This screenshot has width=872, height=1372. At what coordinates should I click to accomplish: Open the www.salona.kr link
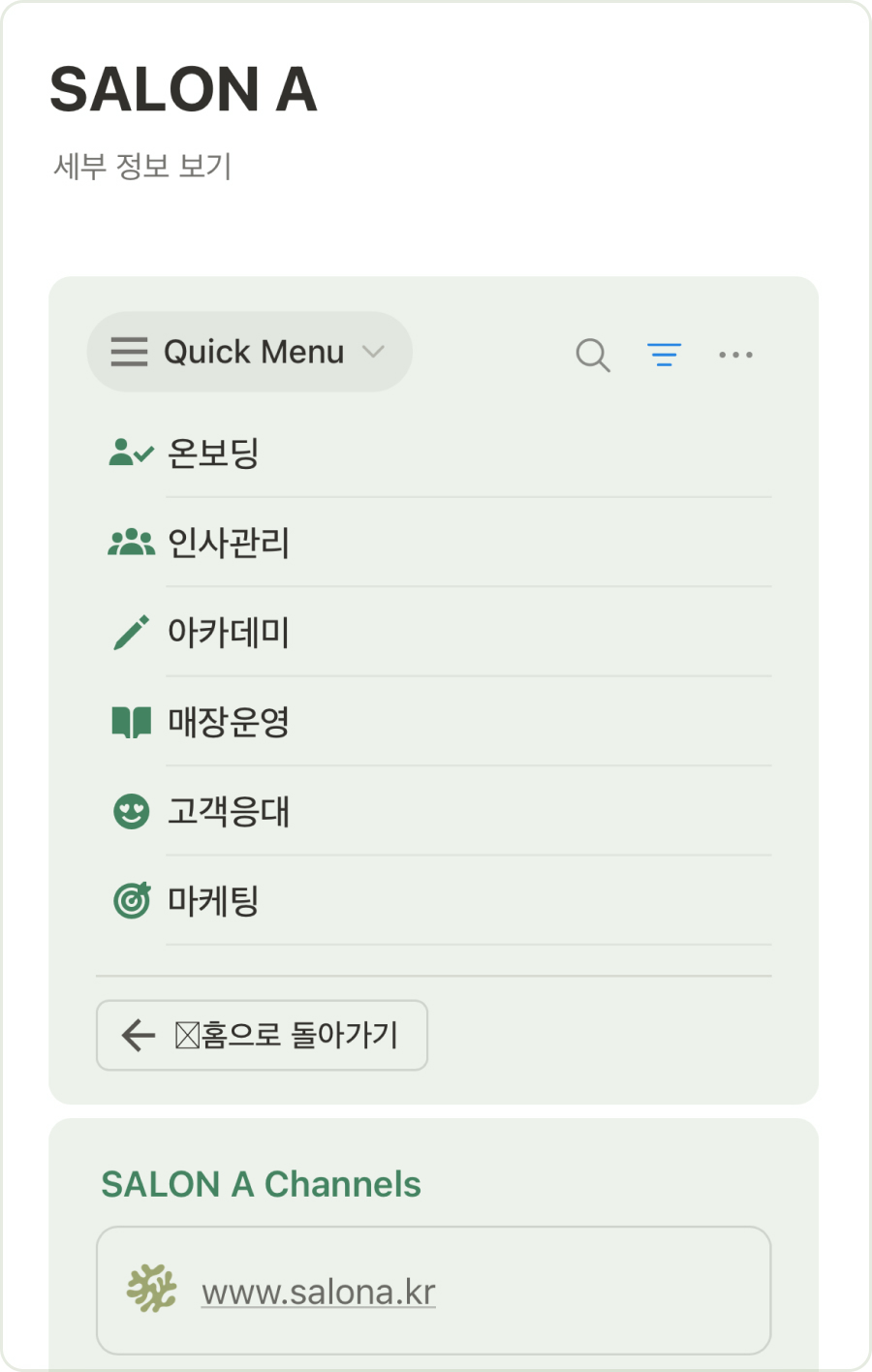(x=318, y=1292)
